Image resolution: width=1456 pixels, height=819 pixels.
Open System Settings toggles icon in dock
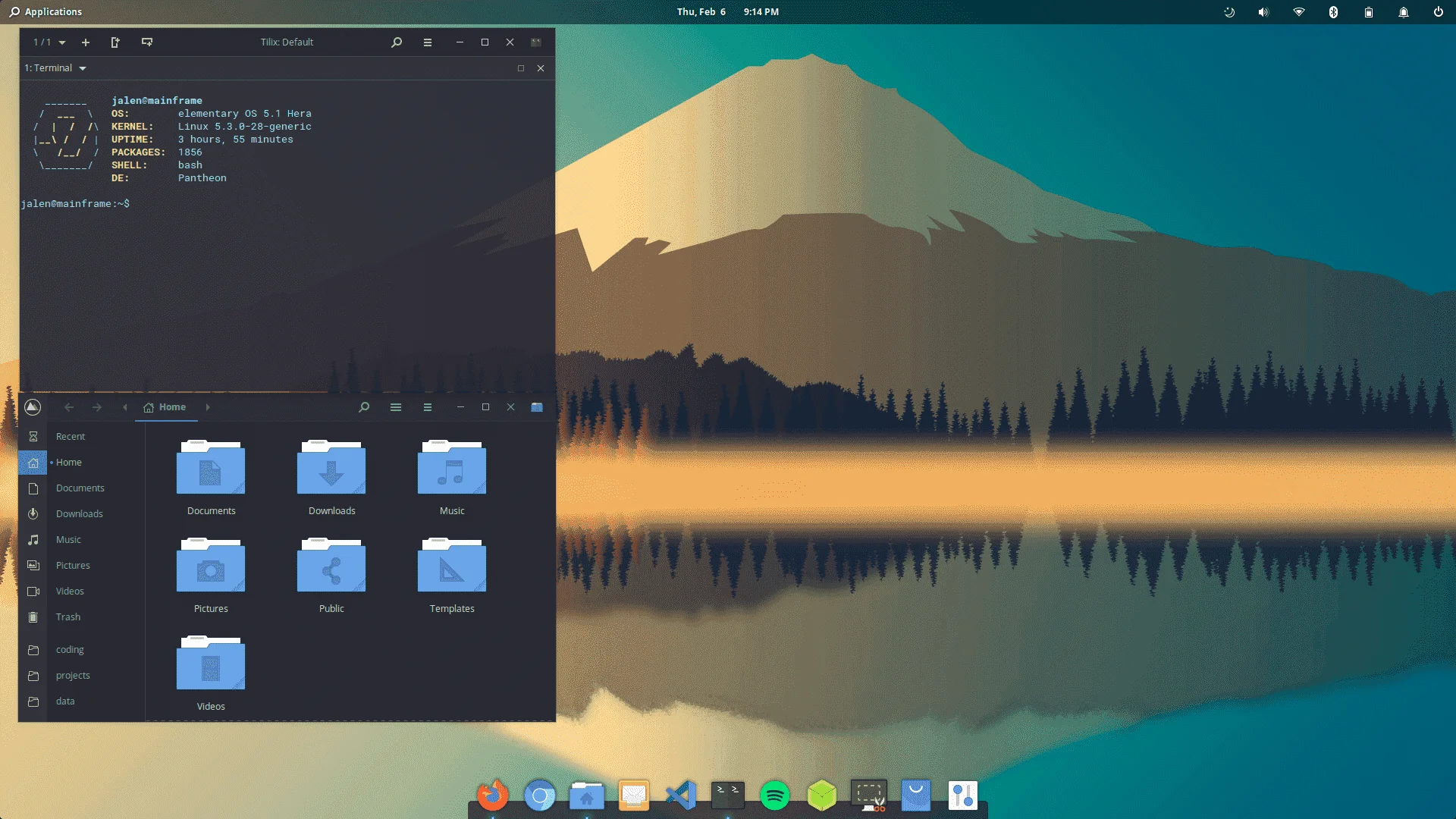[963, 795]
